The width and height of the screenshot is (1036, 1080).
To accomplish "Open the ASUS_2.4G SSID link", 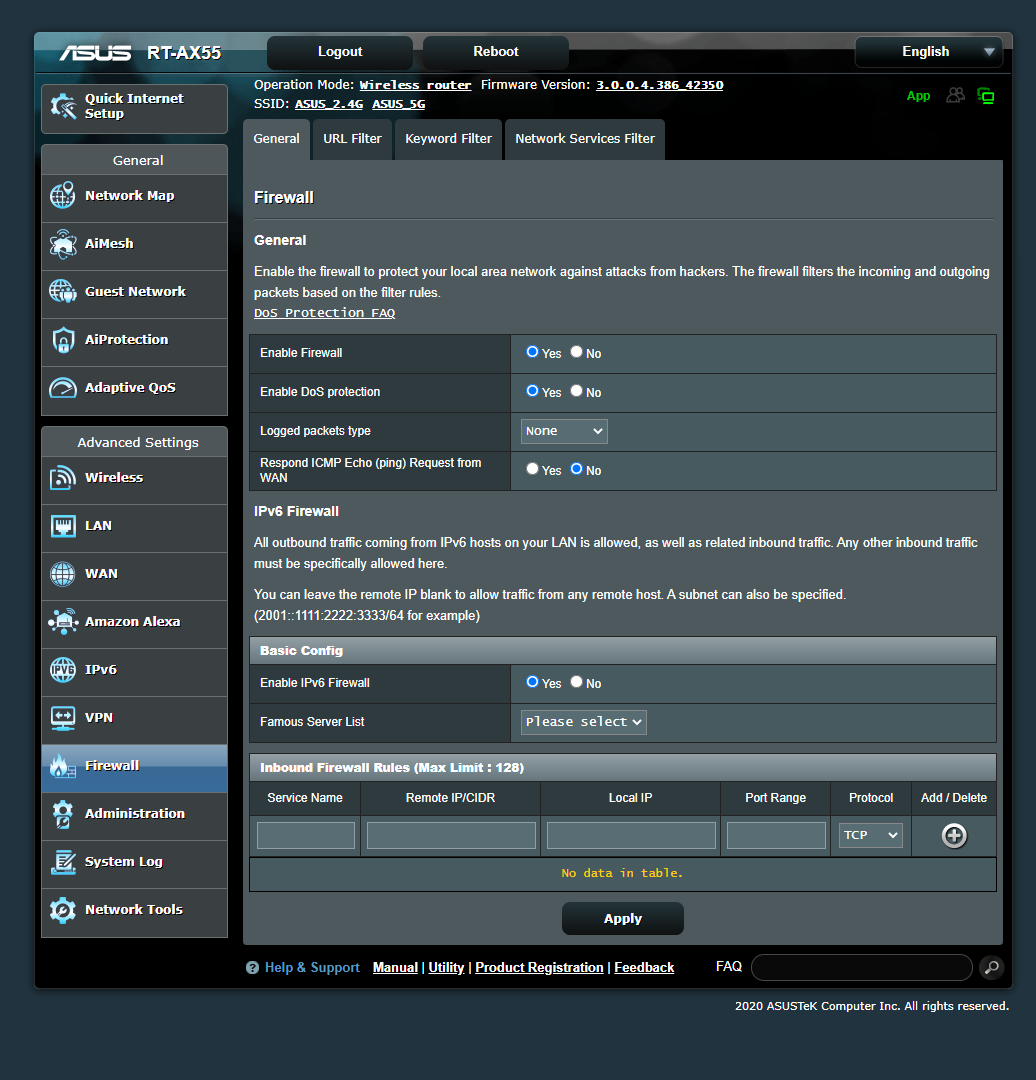I will pyautogui.click(x=329, y=104).
